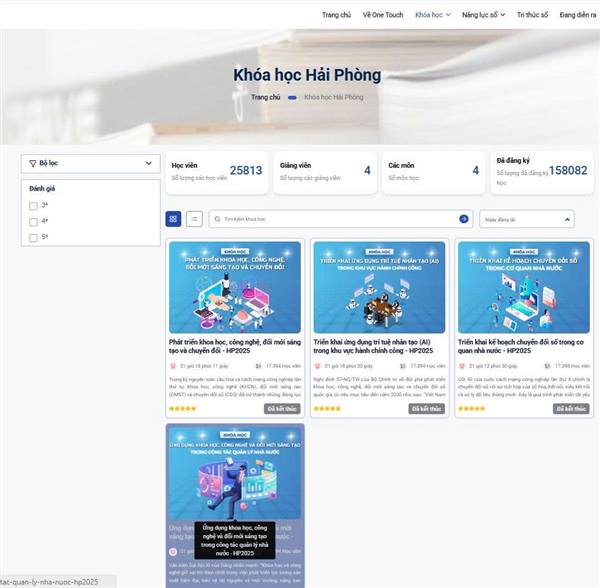Screen dimensions: 600x588
Task: Tick the 5-star rating filter
Action: click(33, 238)
